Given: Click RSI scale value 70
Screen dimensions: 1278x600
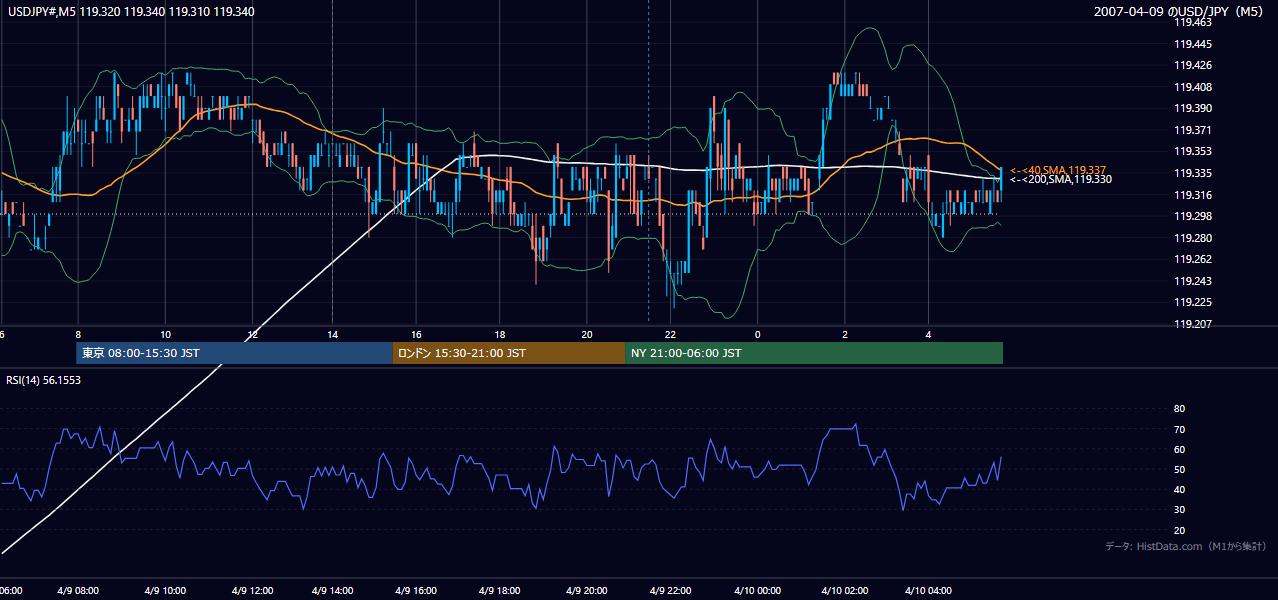Looking at the screenshot, I should pos(1179,429).
